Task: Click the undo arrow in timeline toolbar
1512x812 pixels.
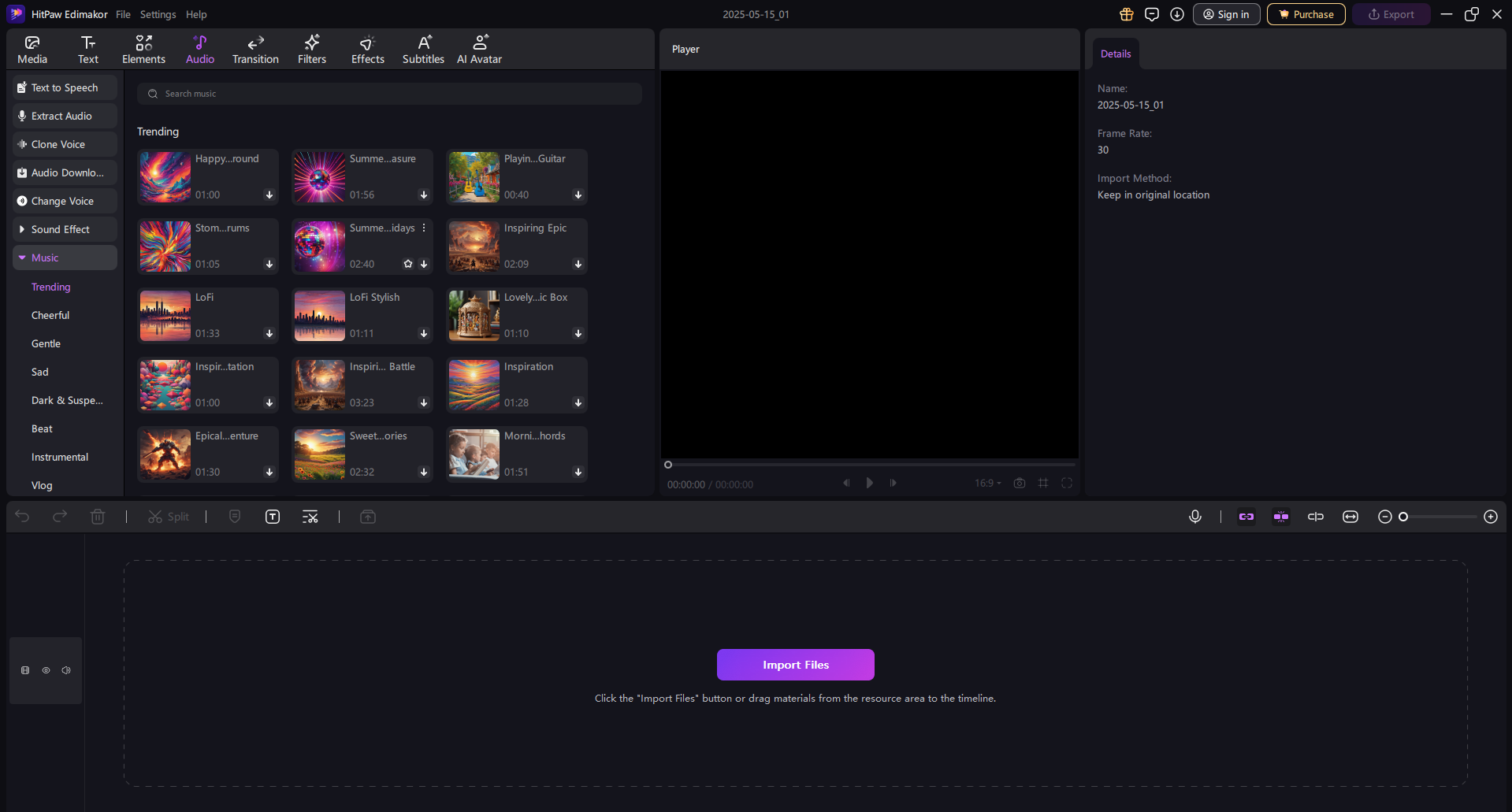Action: point(22,517)
